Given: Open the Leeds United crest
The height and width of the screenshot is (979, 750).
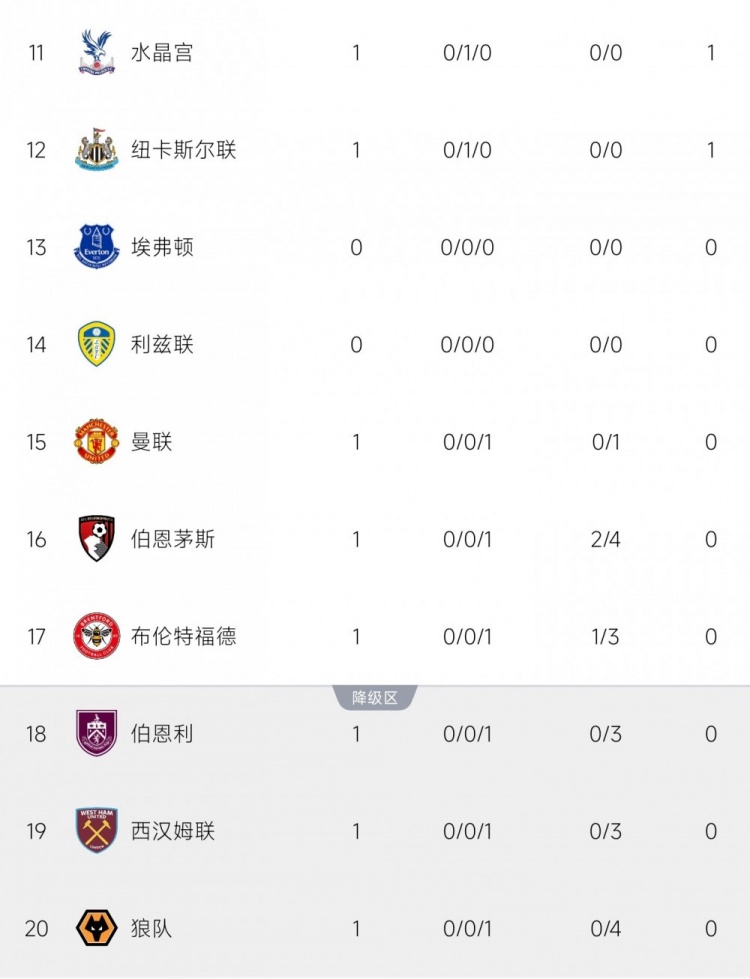Looking at the screenshot, I should pos(97,344).
